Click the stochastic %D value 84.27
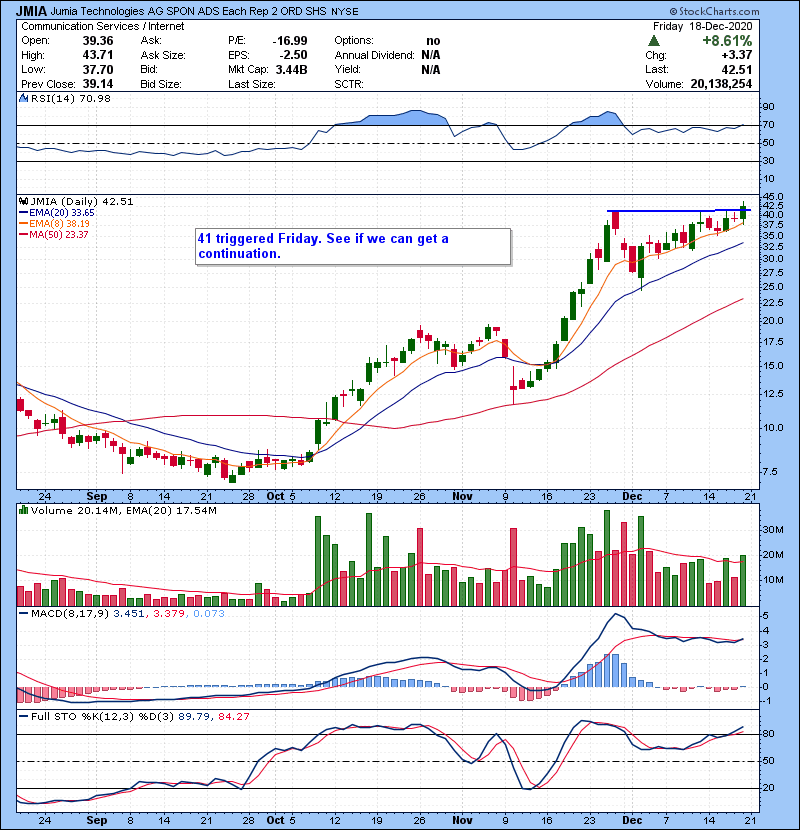800x830 pixels. (x=233, y=717)
